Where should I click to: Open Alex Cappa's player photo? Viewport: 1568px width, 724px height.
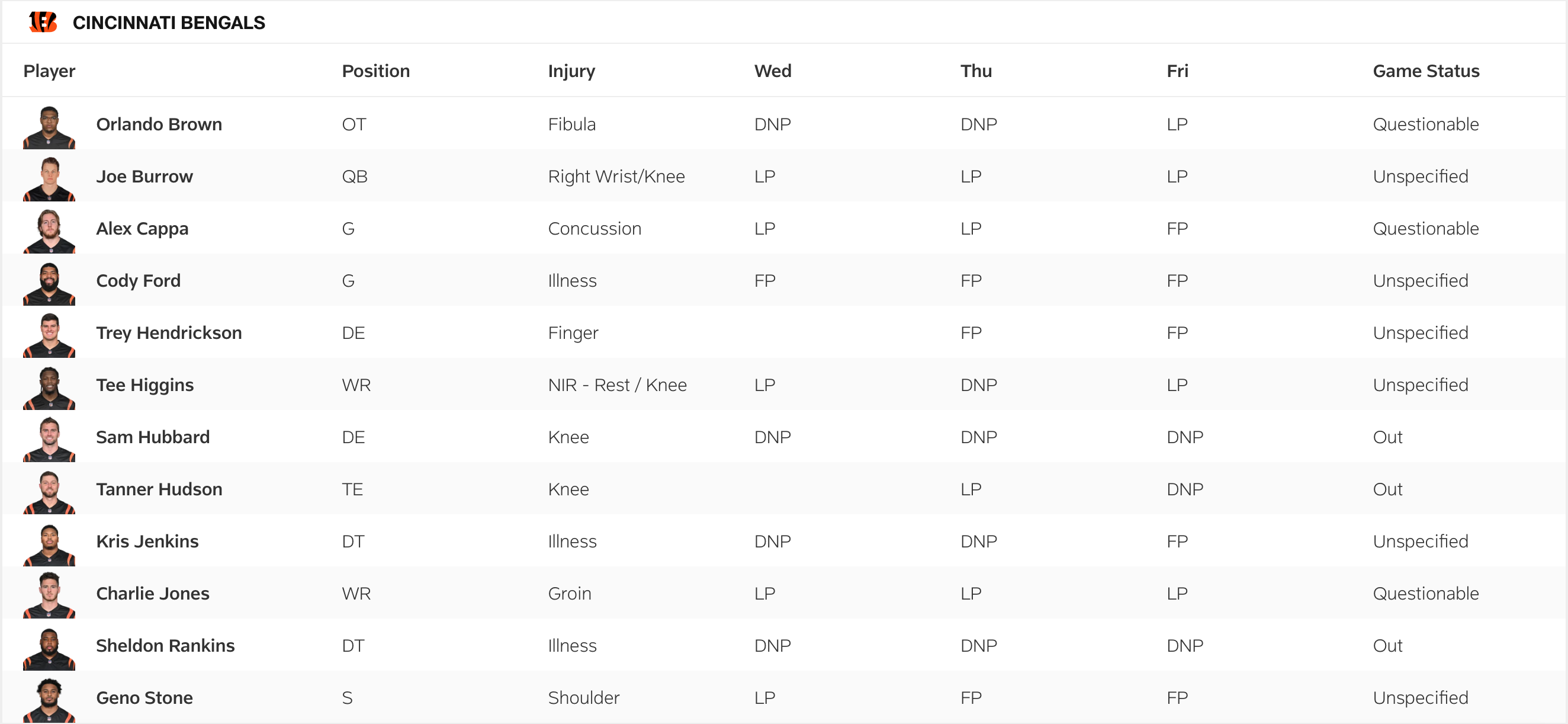click(x=49, y=231)
